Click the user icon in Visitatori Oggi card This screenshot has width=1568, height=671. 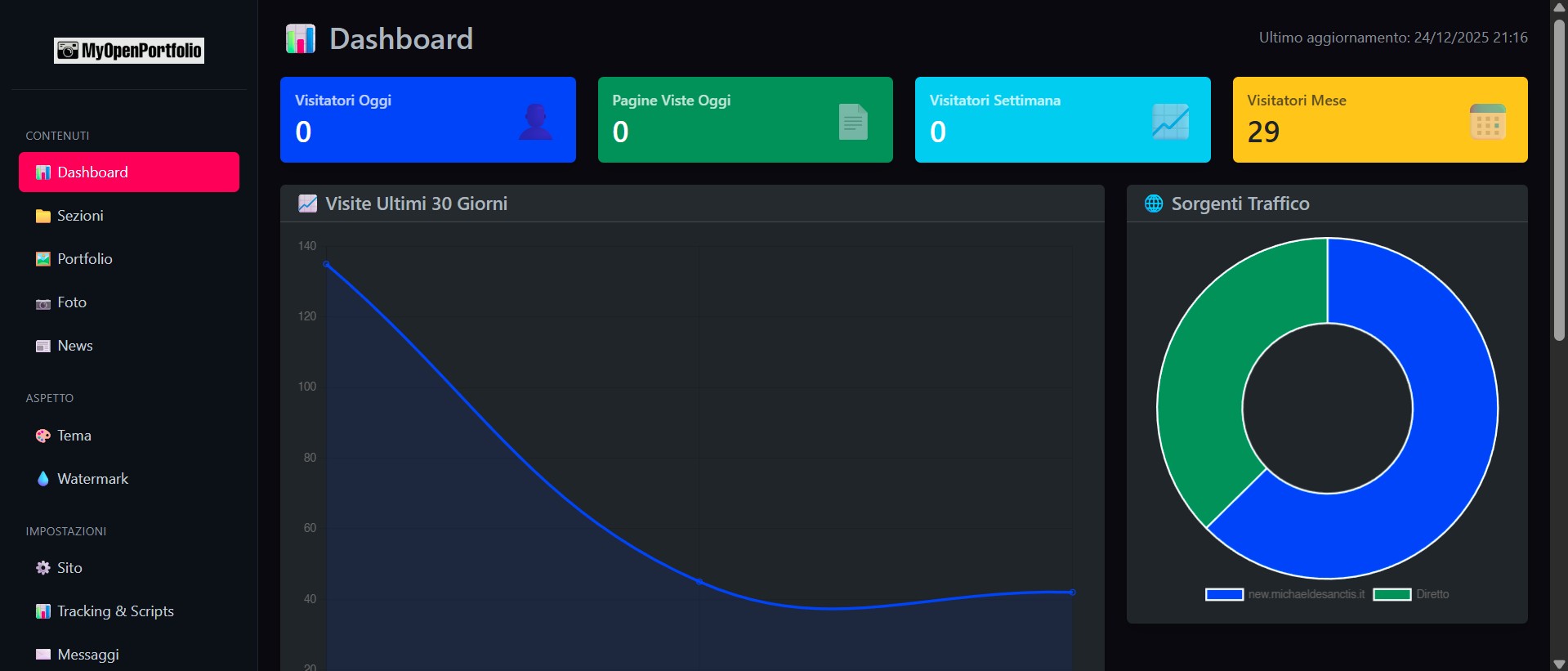[x=536, y=122]
